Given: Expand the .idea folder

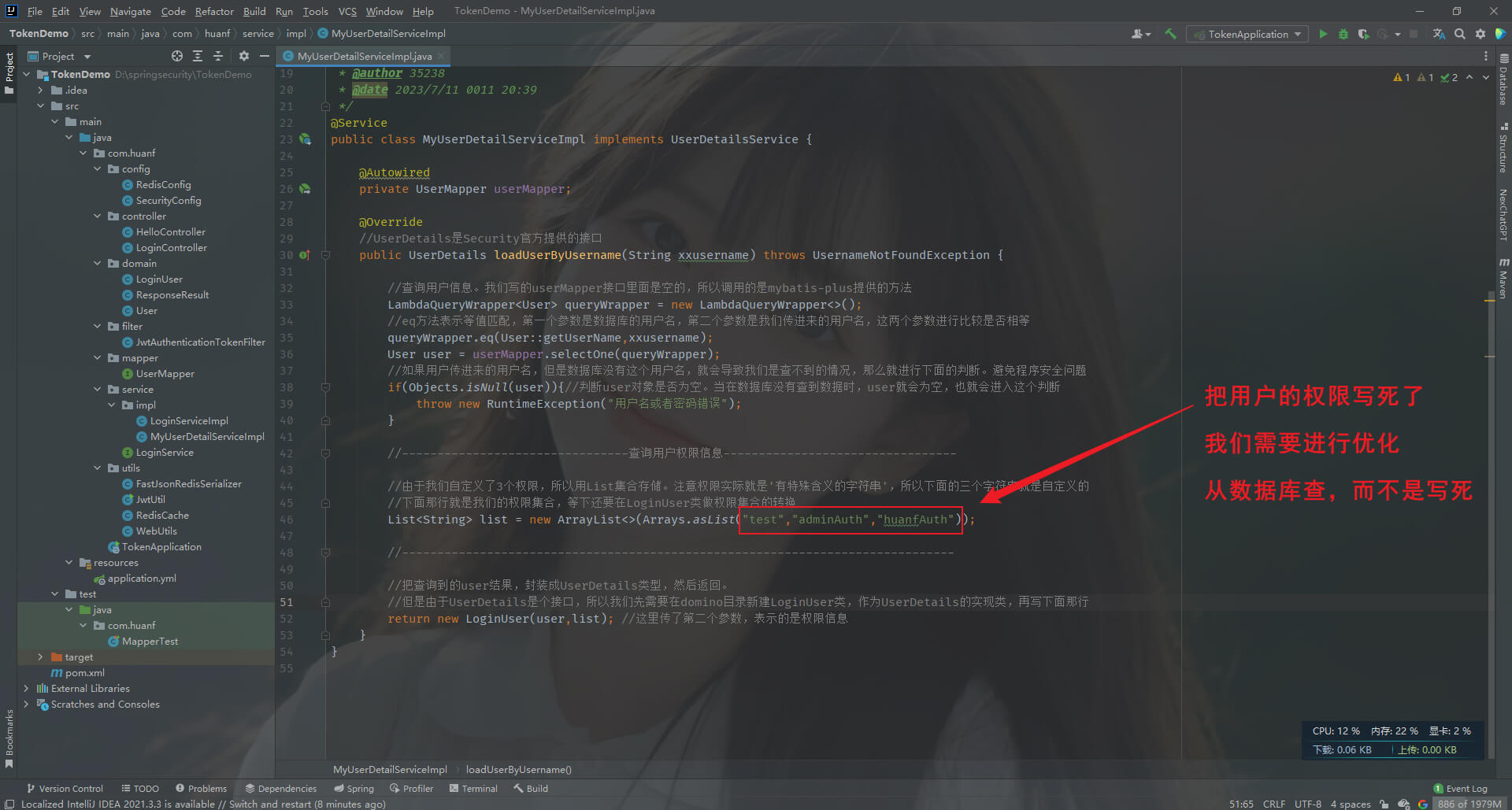Looking at the screenshot, I should point(41,90).
